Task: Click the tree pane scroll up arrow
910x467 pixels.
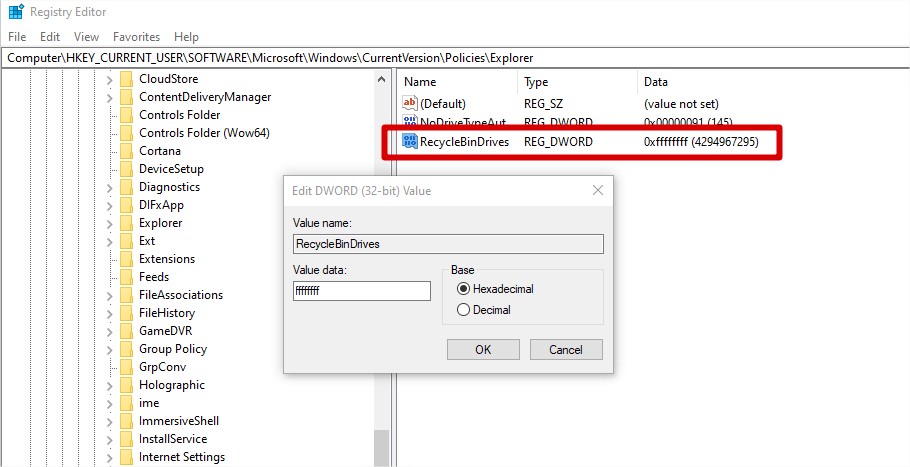Action: (381, 79)
